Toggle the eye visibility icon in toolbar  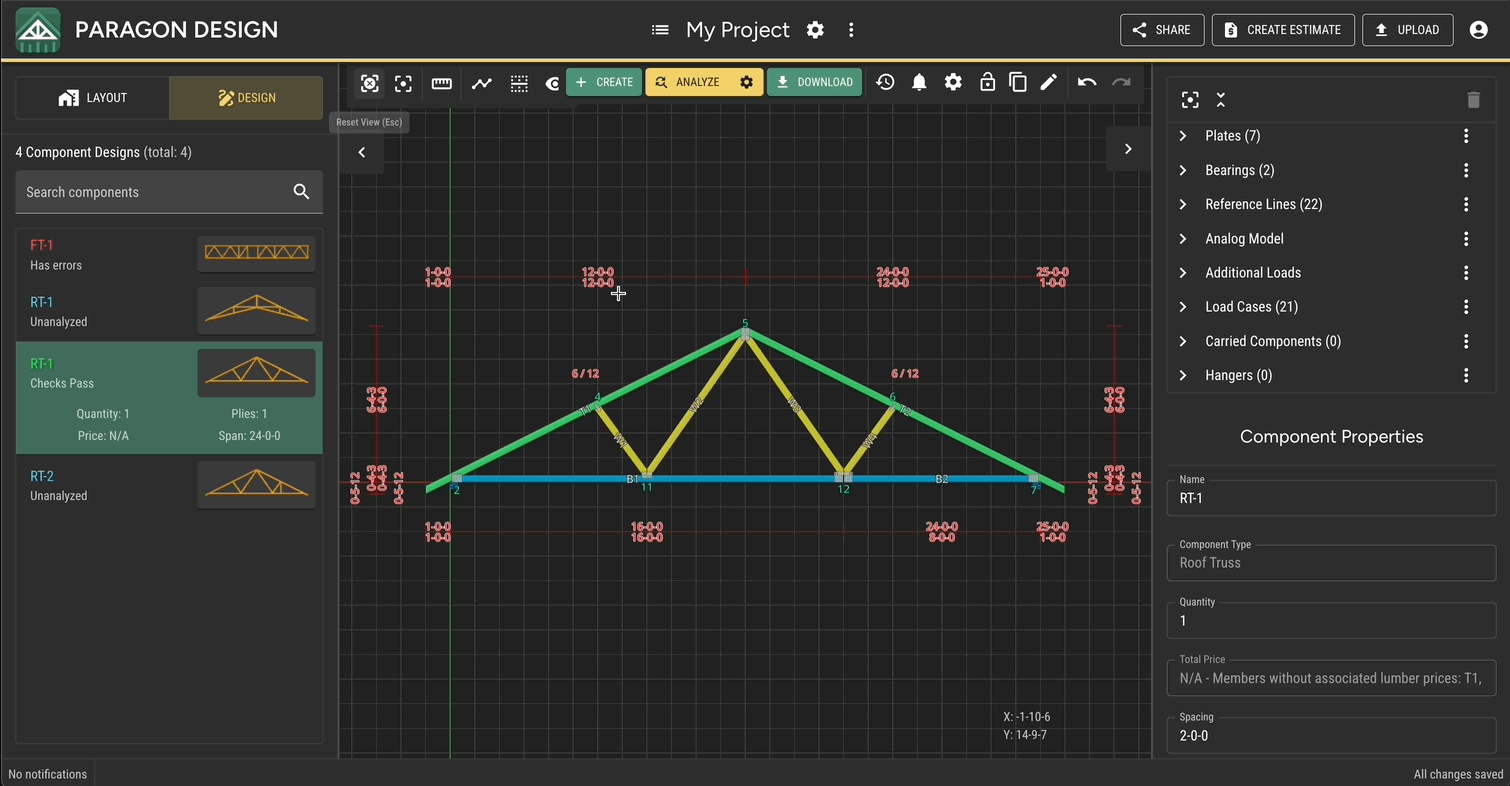(x=553, y=83)
